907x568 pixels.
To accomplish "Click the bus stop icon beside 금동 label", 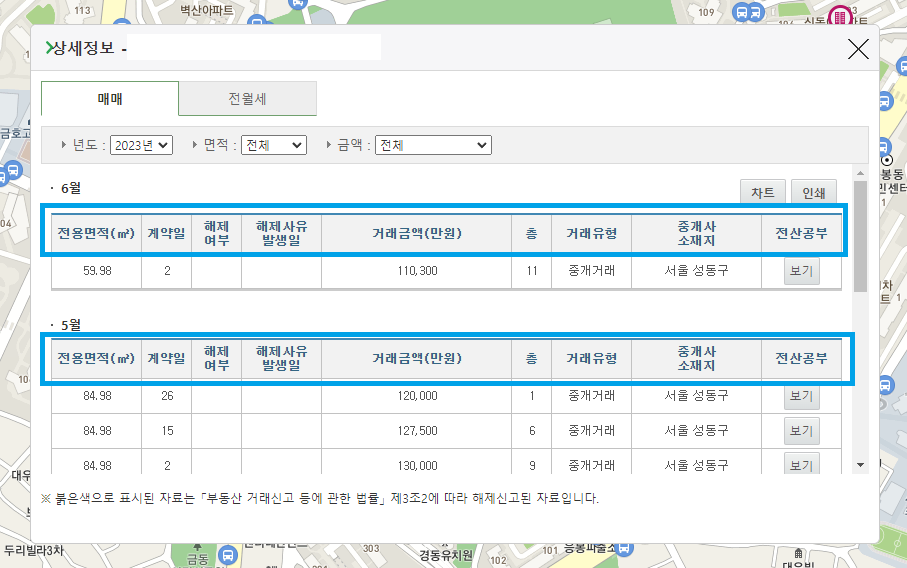I will coord(227,555).
